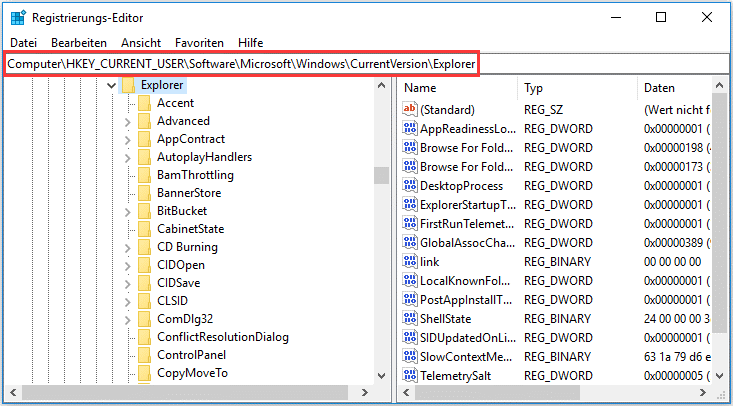
Task: Click the data 0x00000198 cell
Action: coord(677,148)
